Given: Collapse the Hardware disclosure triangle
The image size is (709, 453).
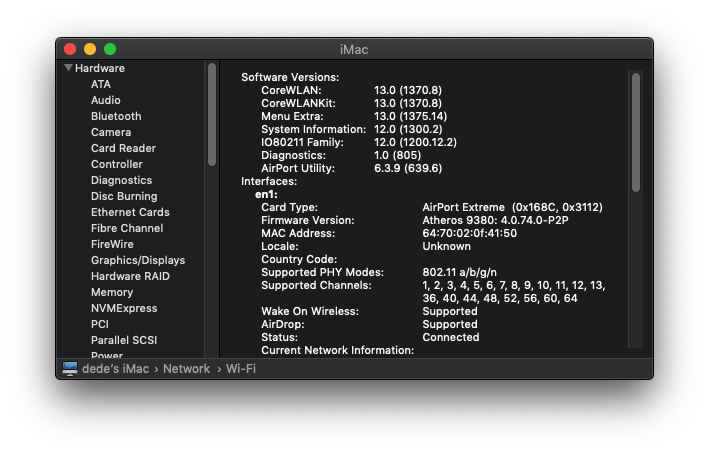Looking at the screenshot, I should click(x=68, y=68).
